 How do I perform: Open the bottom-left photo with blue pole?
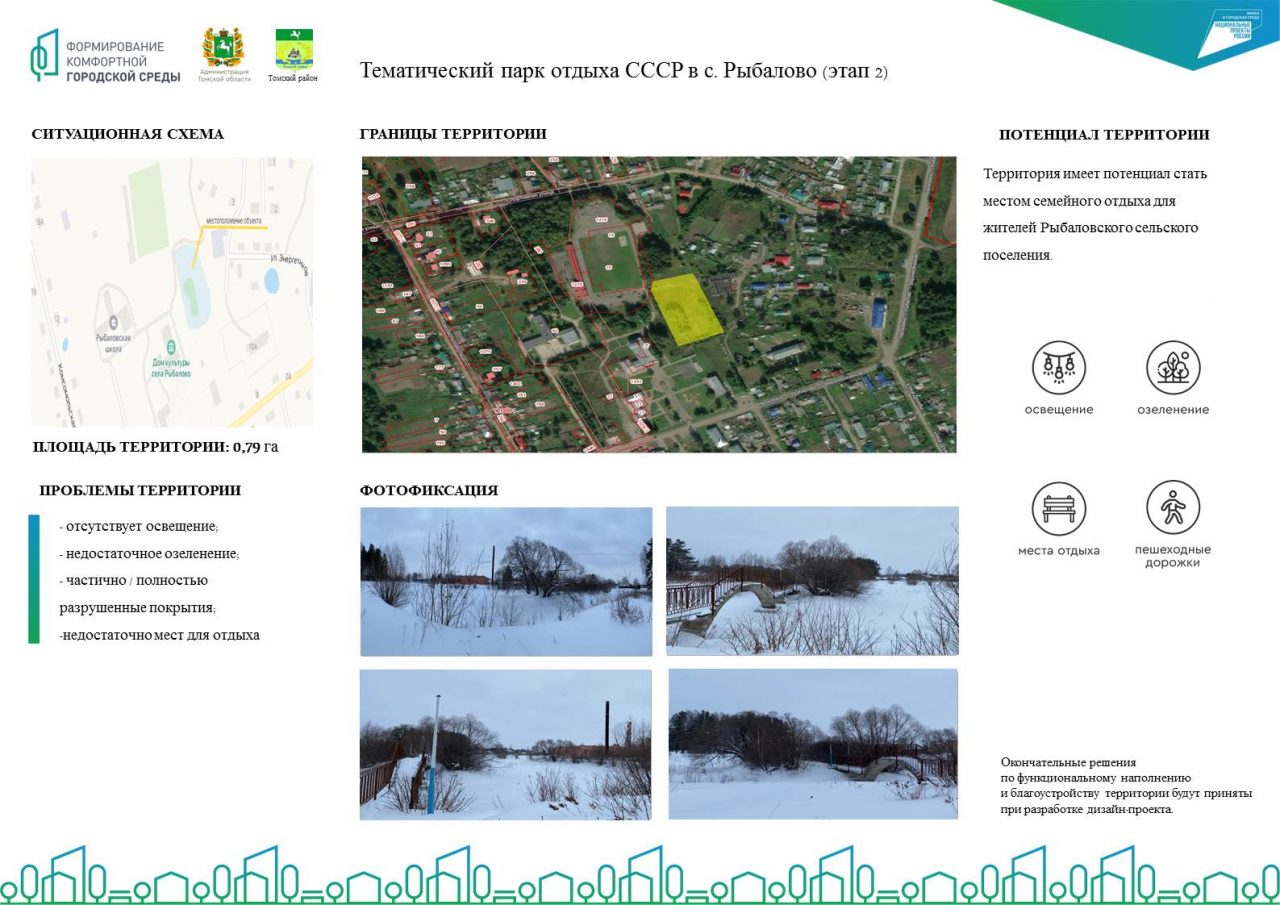coord(505,745)
